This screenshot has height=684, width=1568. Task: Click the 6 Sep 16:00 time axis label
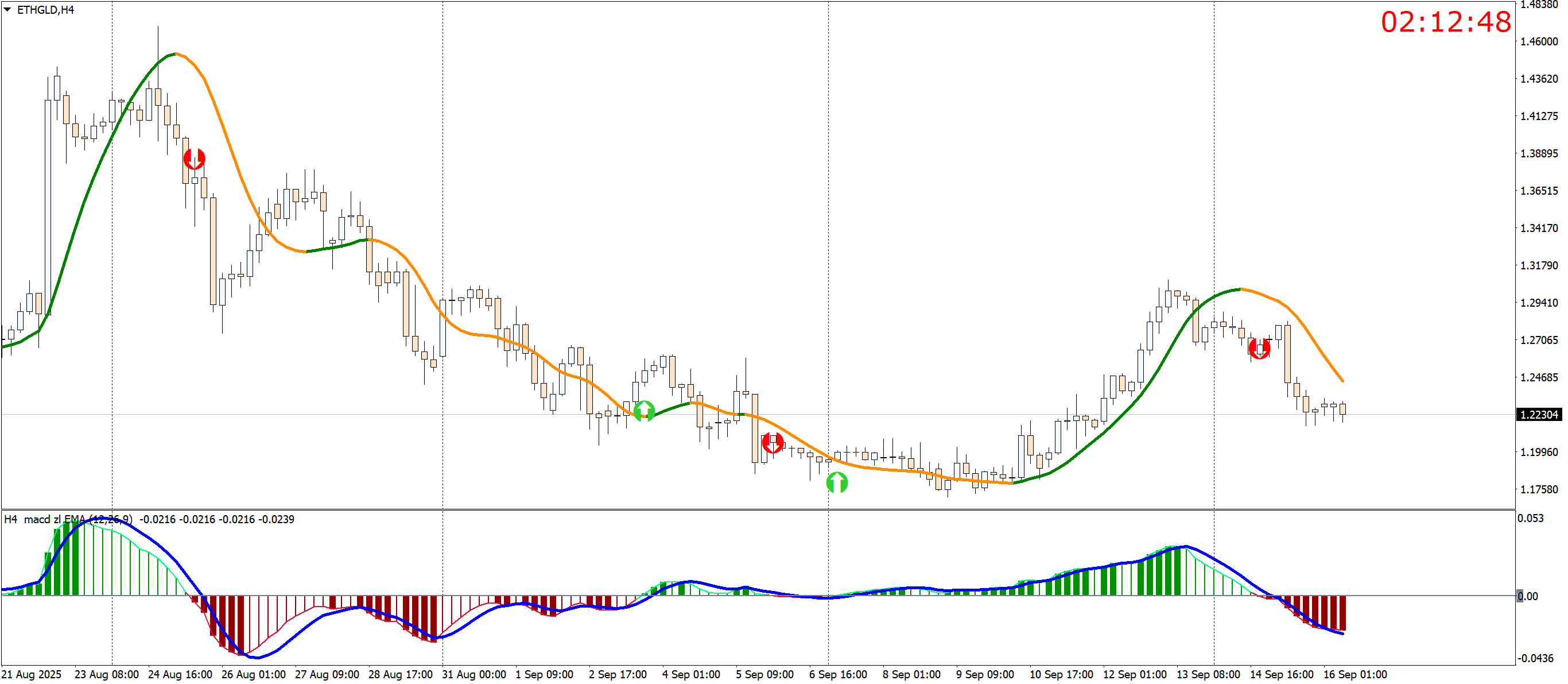pos(837,674)
